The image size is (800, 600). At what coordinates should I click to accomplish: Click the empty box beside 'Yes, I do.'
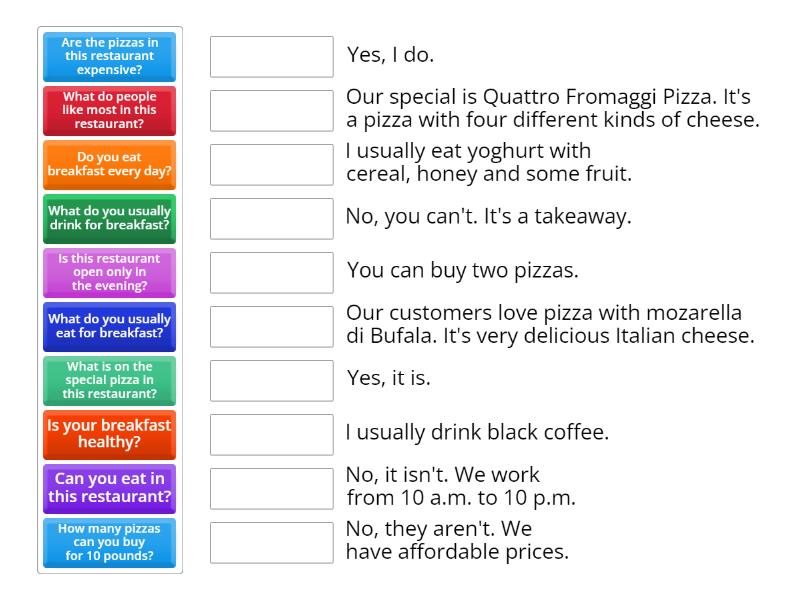(x=272, y=57)
